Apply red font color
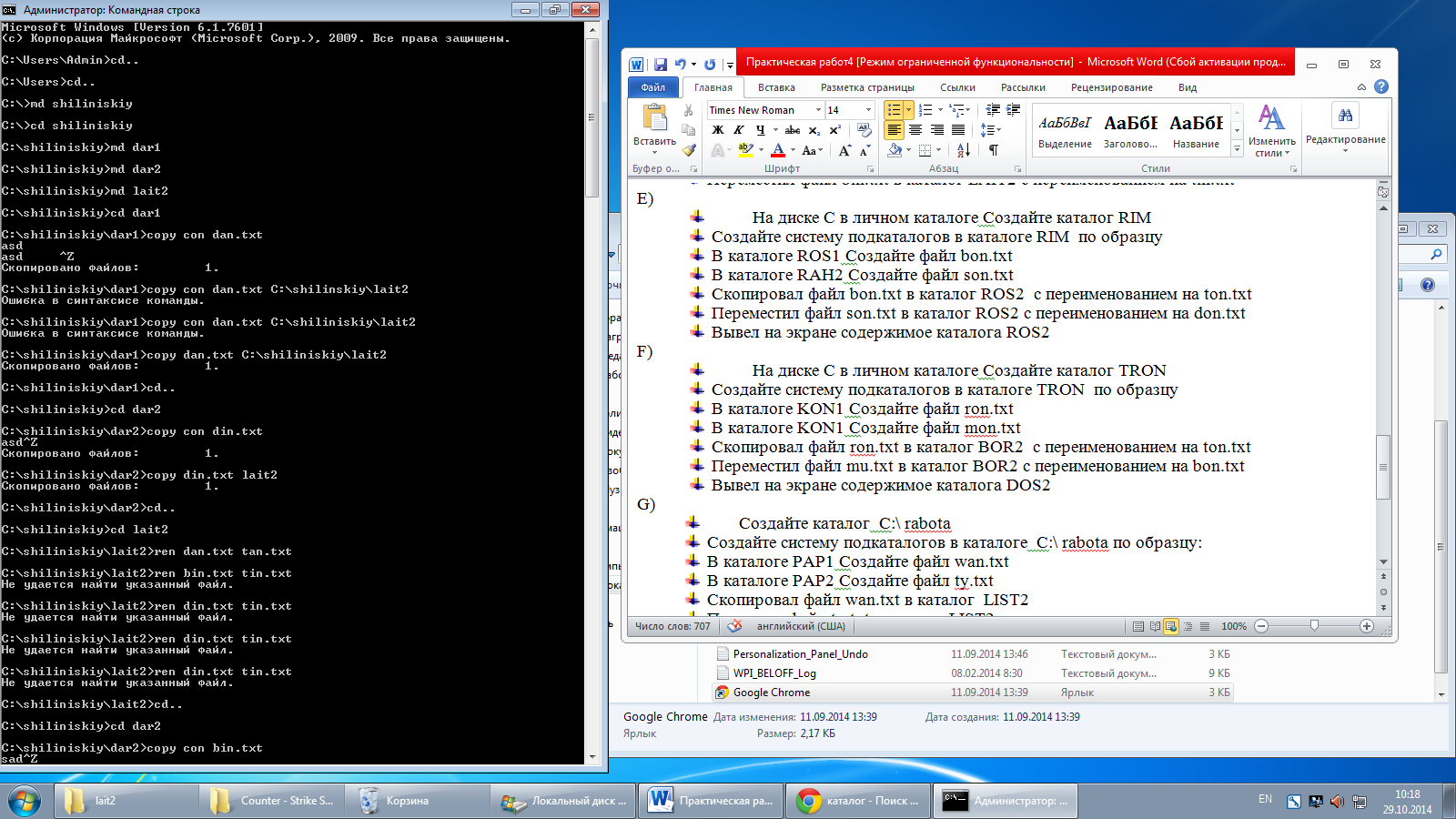The width and height of the screenshot is (1456, 819). 778,150
